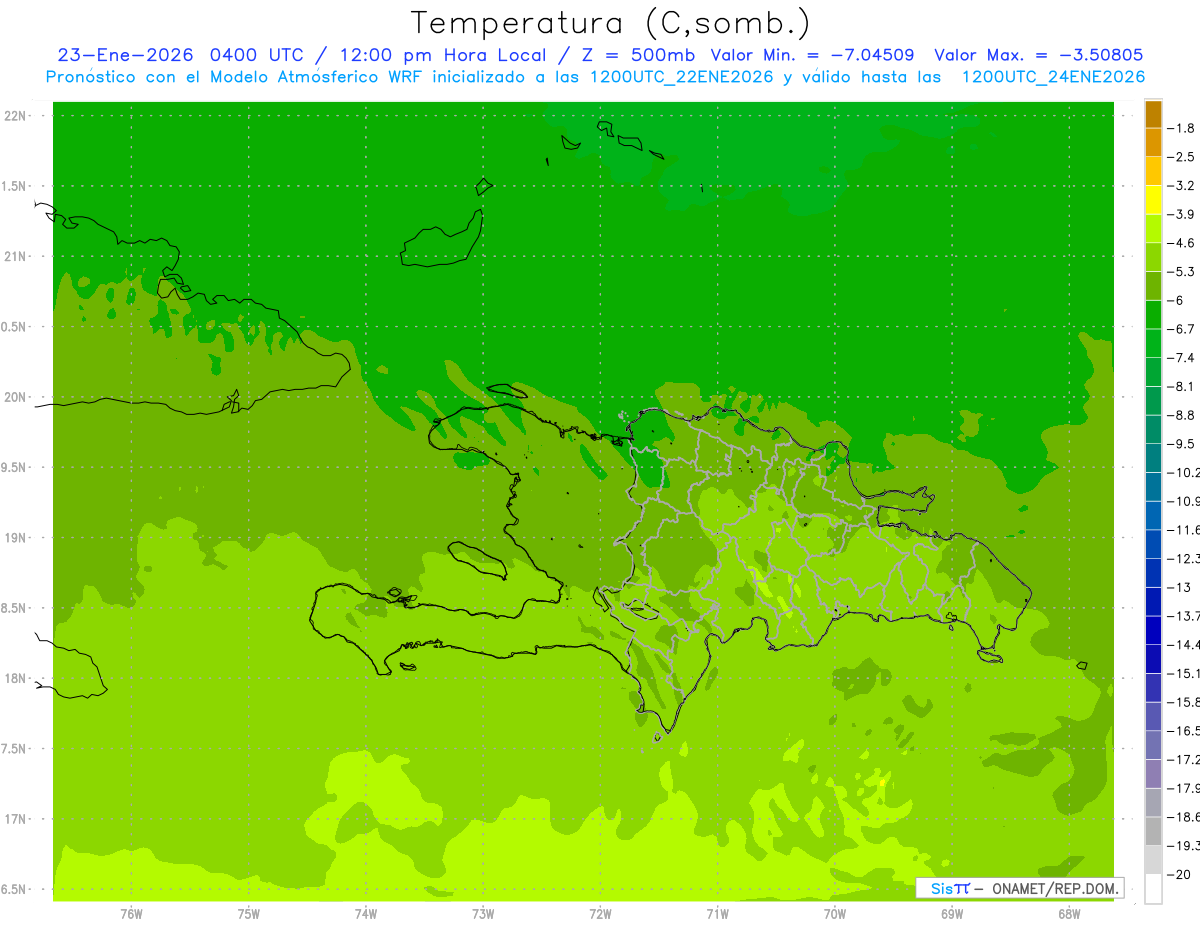Click the 'ONAMET/REP.DOM.' credit label

(x=1055, y=888)
